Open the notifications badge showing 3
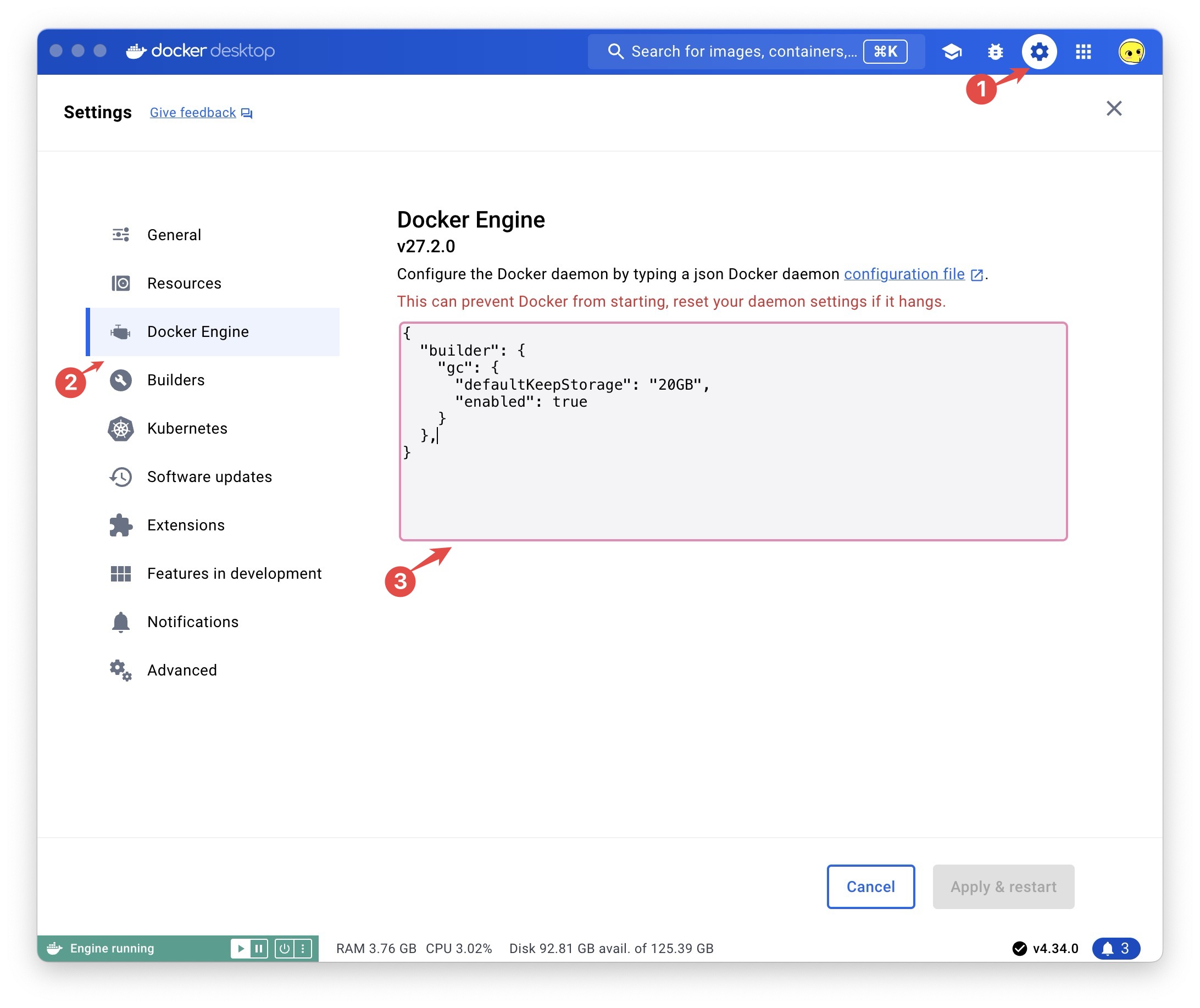The height and width of the screenshot is (1008, 1200). tap(1115, 949)
